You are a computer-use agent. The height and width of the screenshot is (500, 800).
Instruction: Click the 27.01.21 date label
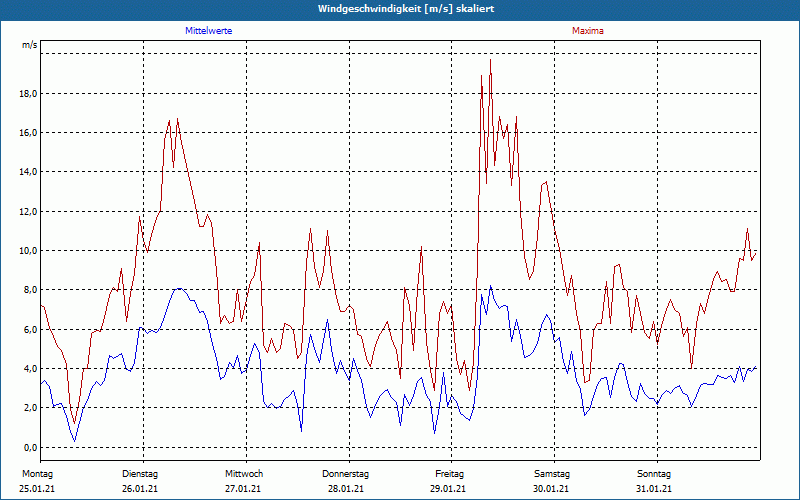(243, 489)
